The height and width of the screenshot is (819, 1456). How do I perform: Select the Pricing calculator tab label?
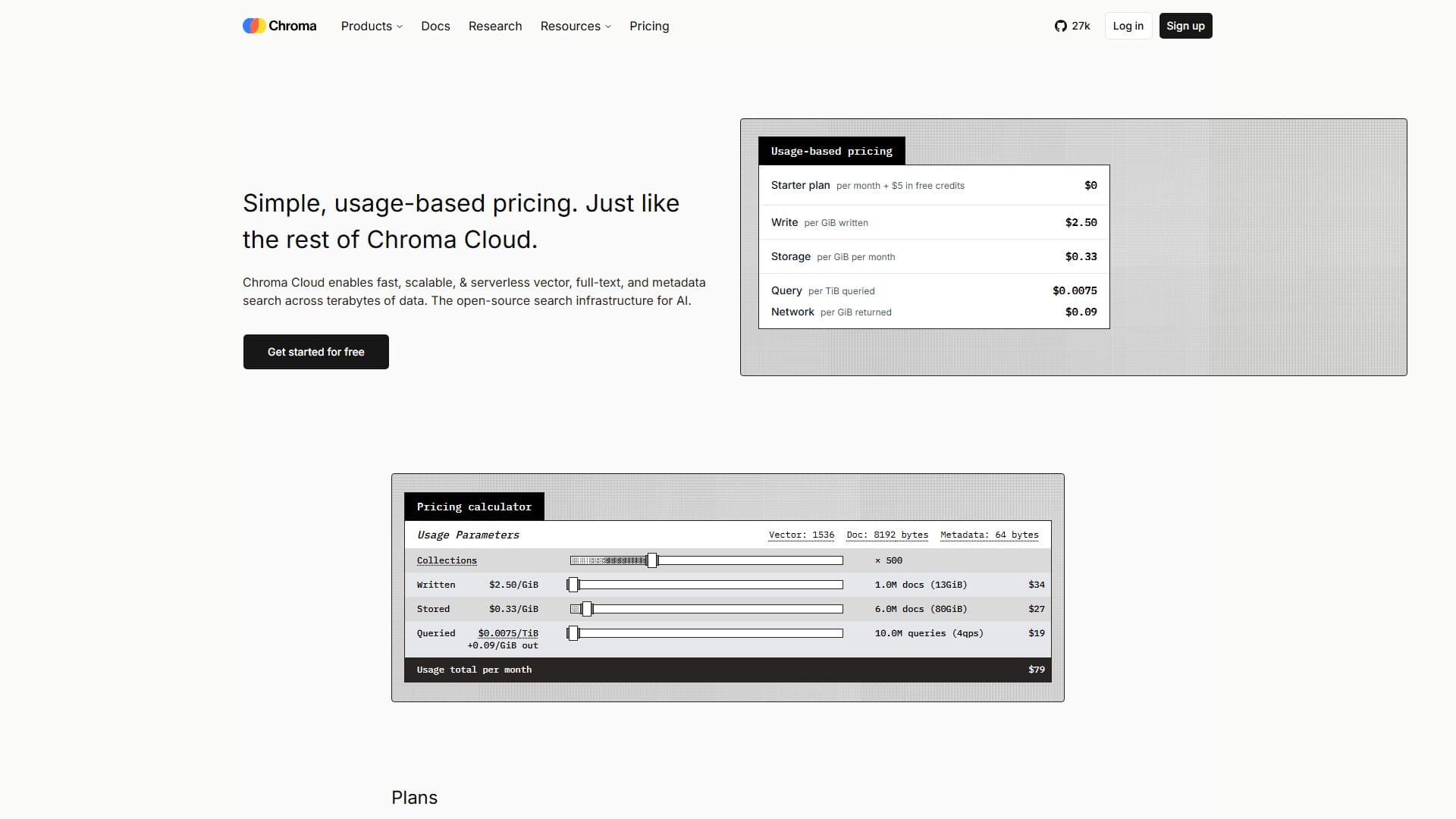[x=474, y=507]
